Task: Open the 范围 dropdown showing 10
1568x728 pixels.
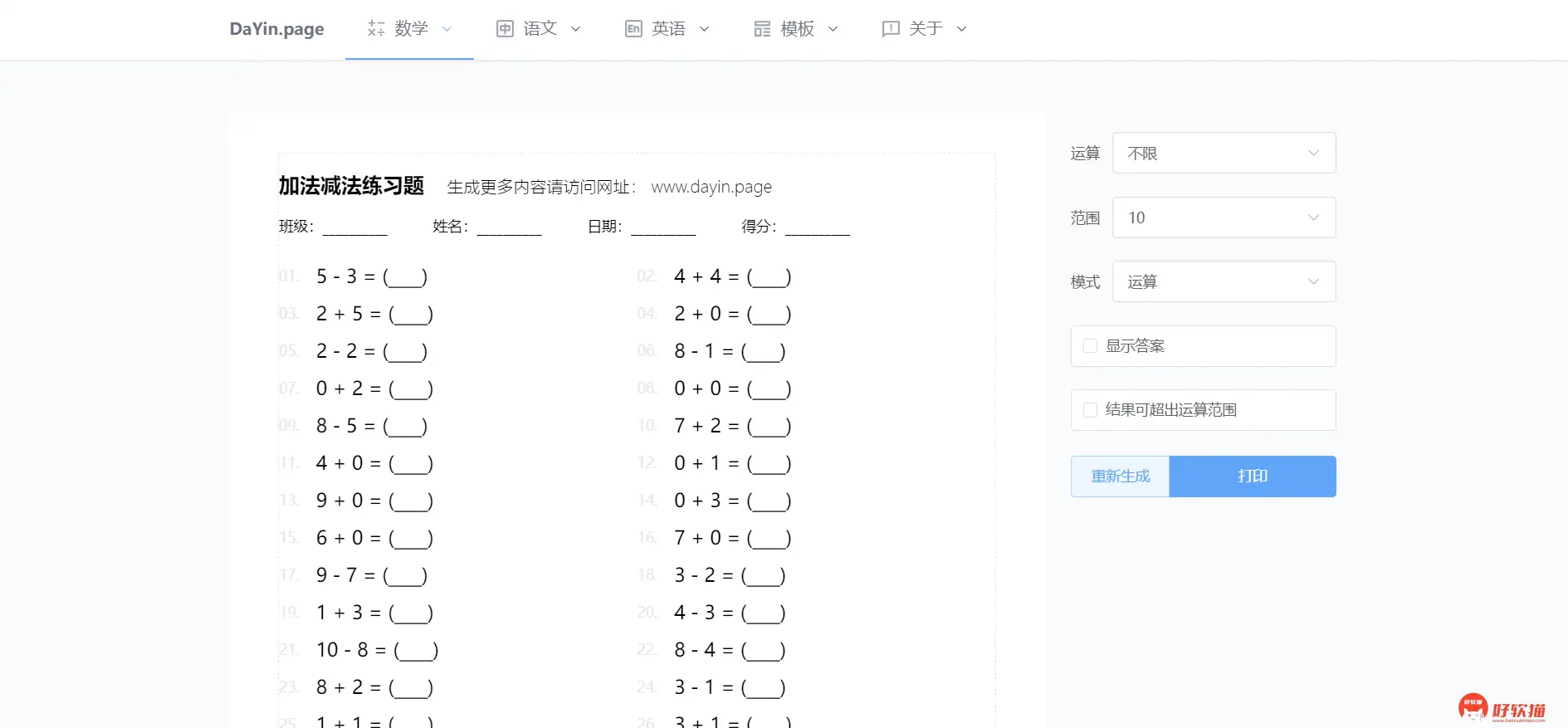Action: 1224,217
